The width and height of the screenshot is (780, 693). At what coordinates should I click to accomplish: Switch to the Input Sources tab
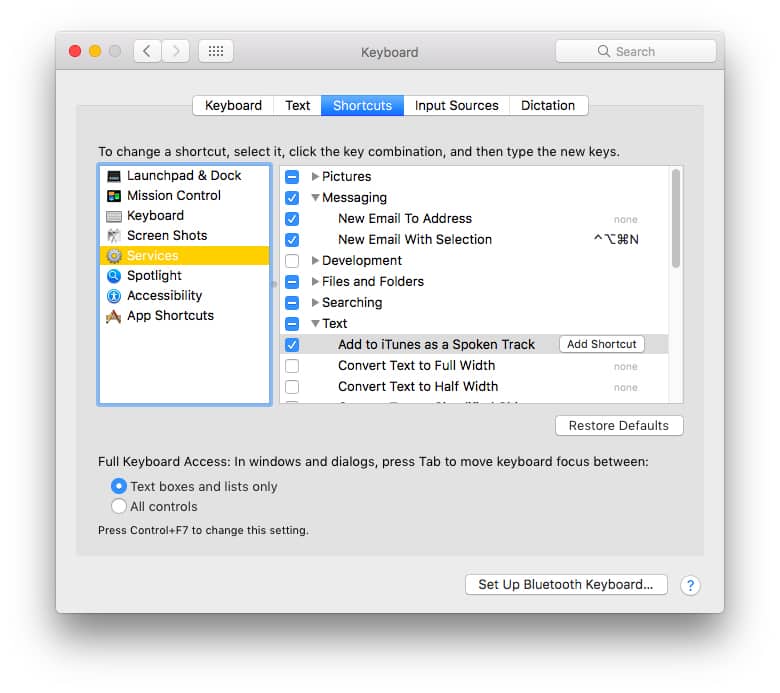[x=456, y=105]
